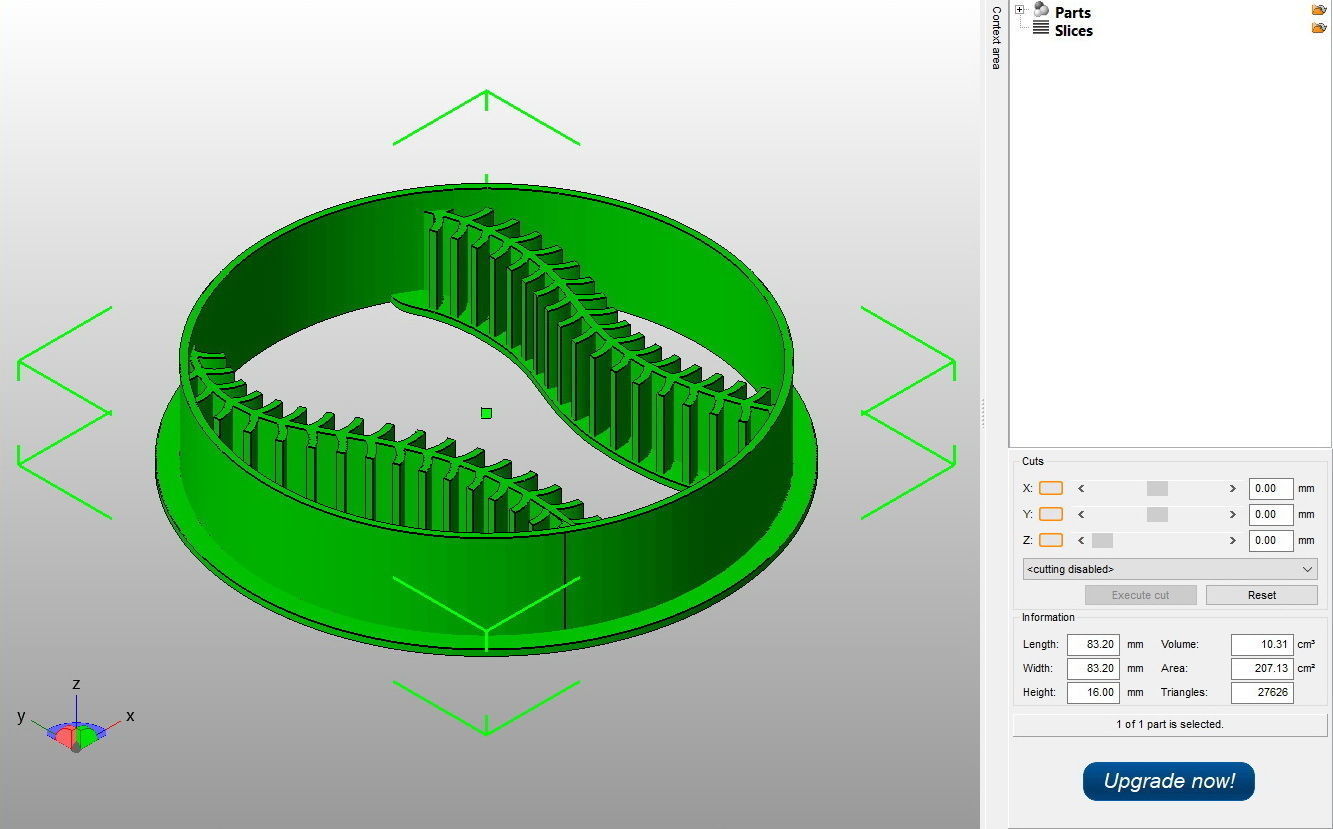Click the Height value 16.00
This screenshot has height=829, width=1333.
1092,693
